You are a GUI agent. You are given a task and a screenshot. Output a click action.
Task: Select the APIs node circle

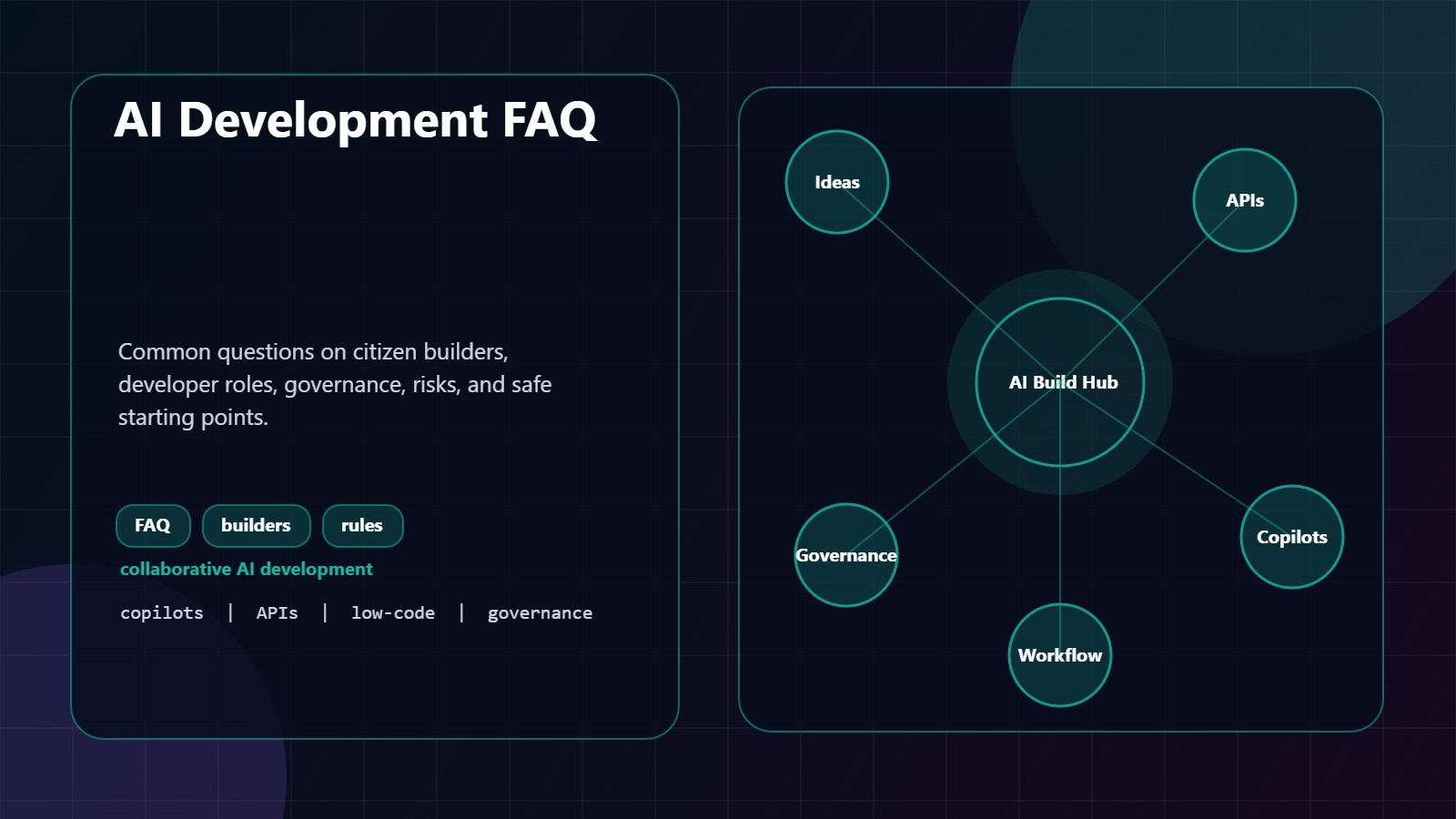point(1245,200)
